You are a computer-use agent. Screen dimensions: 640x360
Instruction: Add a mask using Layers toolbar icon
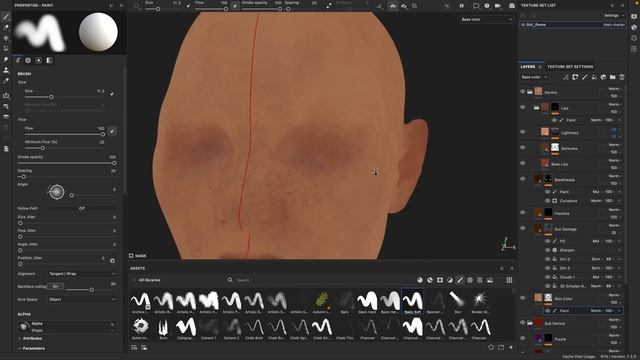(575, 77)
